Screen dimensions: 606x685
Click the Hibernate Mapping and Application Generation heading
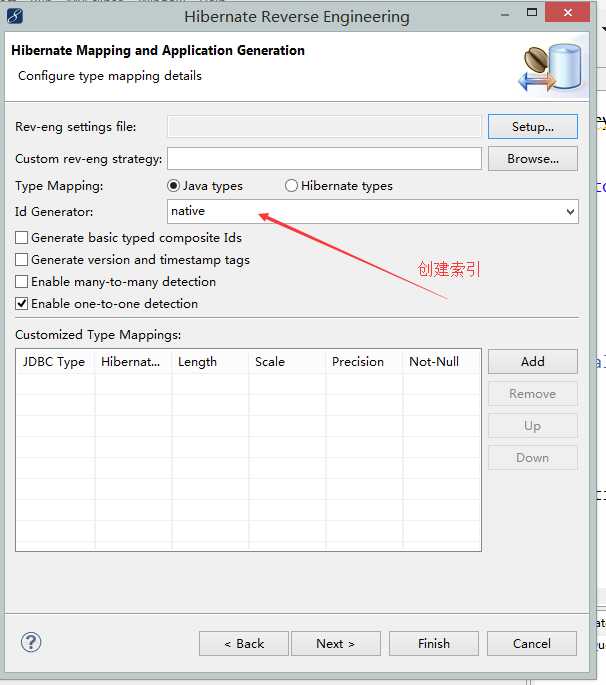(x=158, y=51)
